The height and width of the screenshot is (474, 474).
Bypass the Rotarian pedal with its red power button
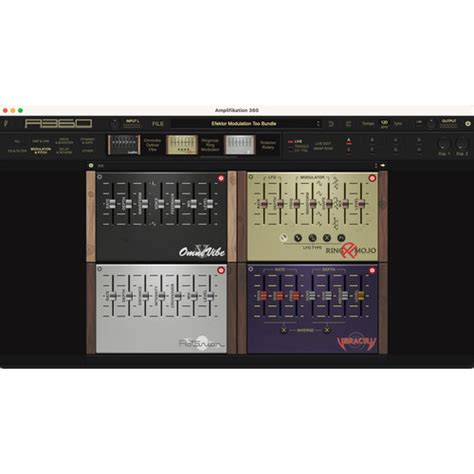pyautogui.click(x=221, y=270)
